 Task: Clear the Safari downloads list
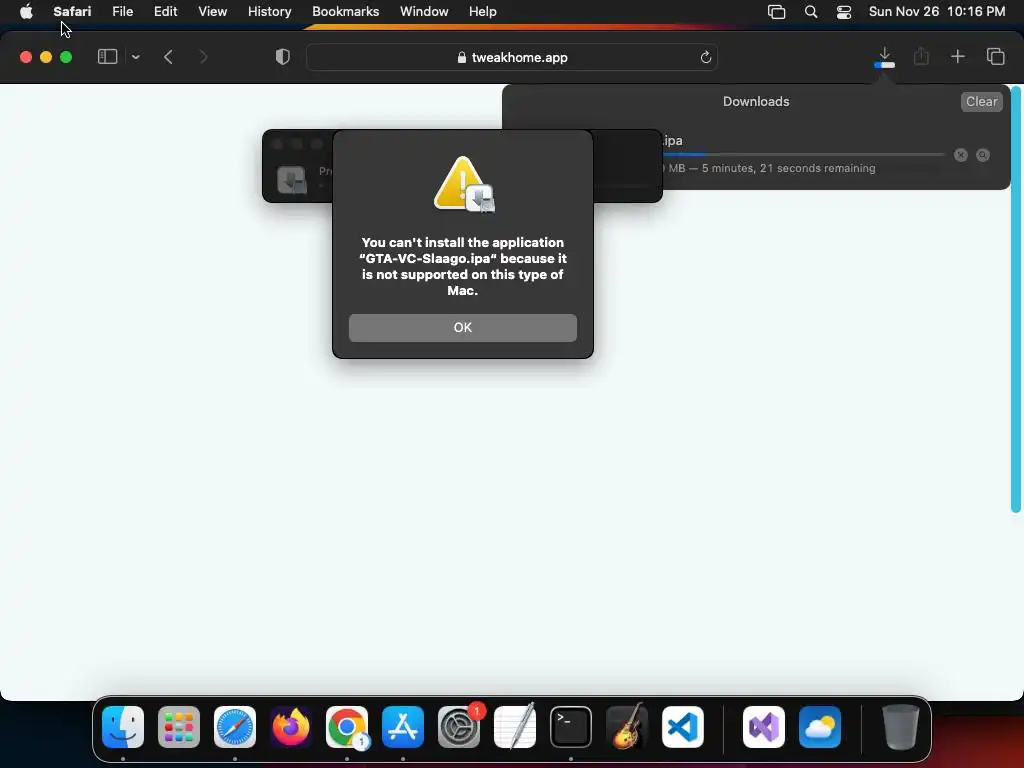[x=981, y=101]
